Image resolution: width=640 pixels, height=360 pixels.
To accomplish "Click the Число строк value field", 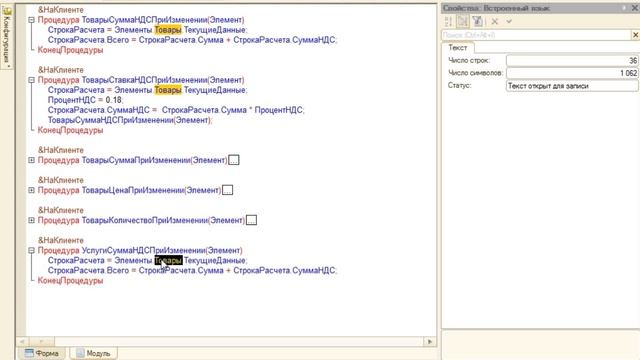I will click(572, 60).
